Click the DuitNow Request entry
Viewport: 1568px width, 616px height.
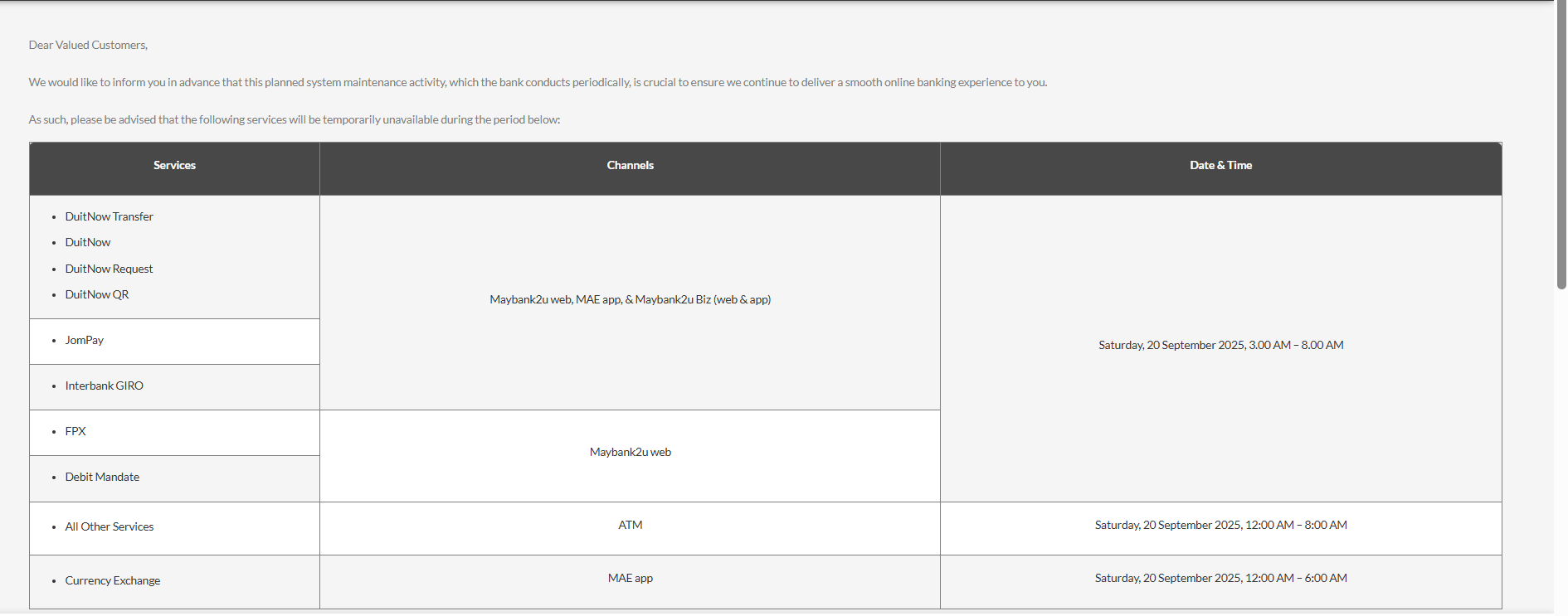109,269
